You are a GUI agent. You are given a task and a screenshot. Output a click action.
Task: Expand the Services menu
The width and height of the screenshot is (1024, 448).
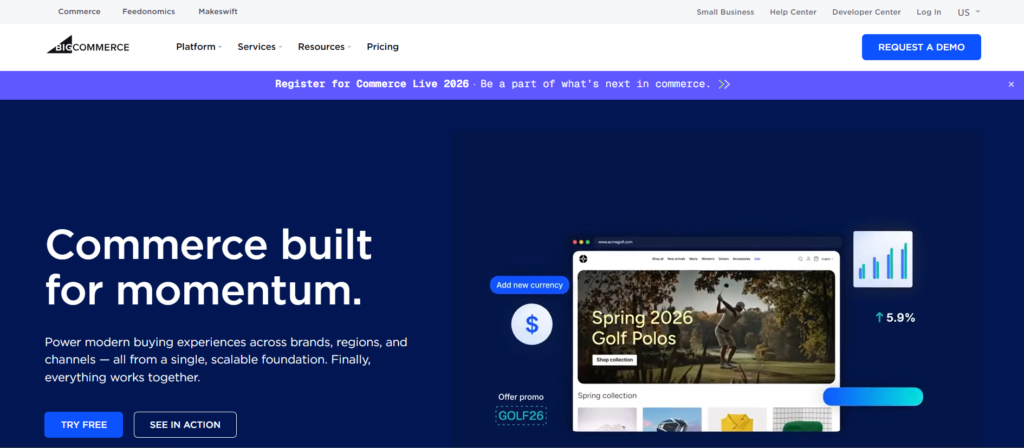point(259,47)
